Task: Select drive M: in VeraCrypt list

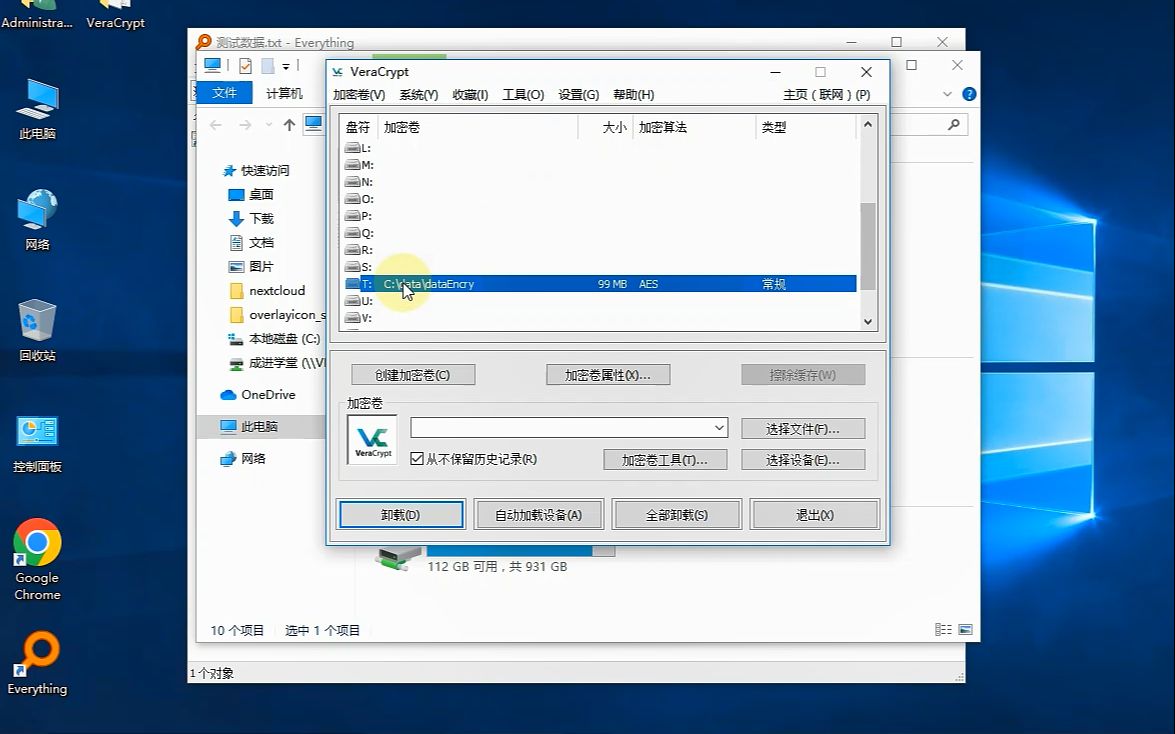Action: pos(359,165)
